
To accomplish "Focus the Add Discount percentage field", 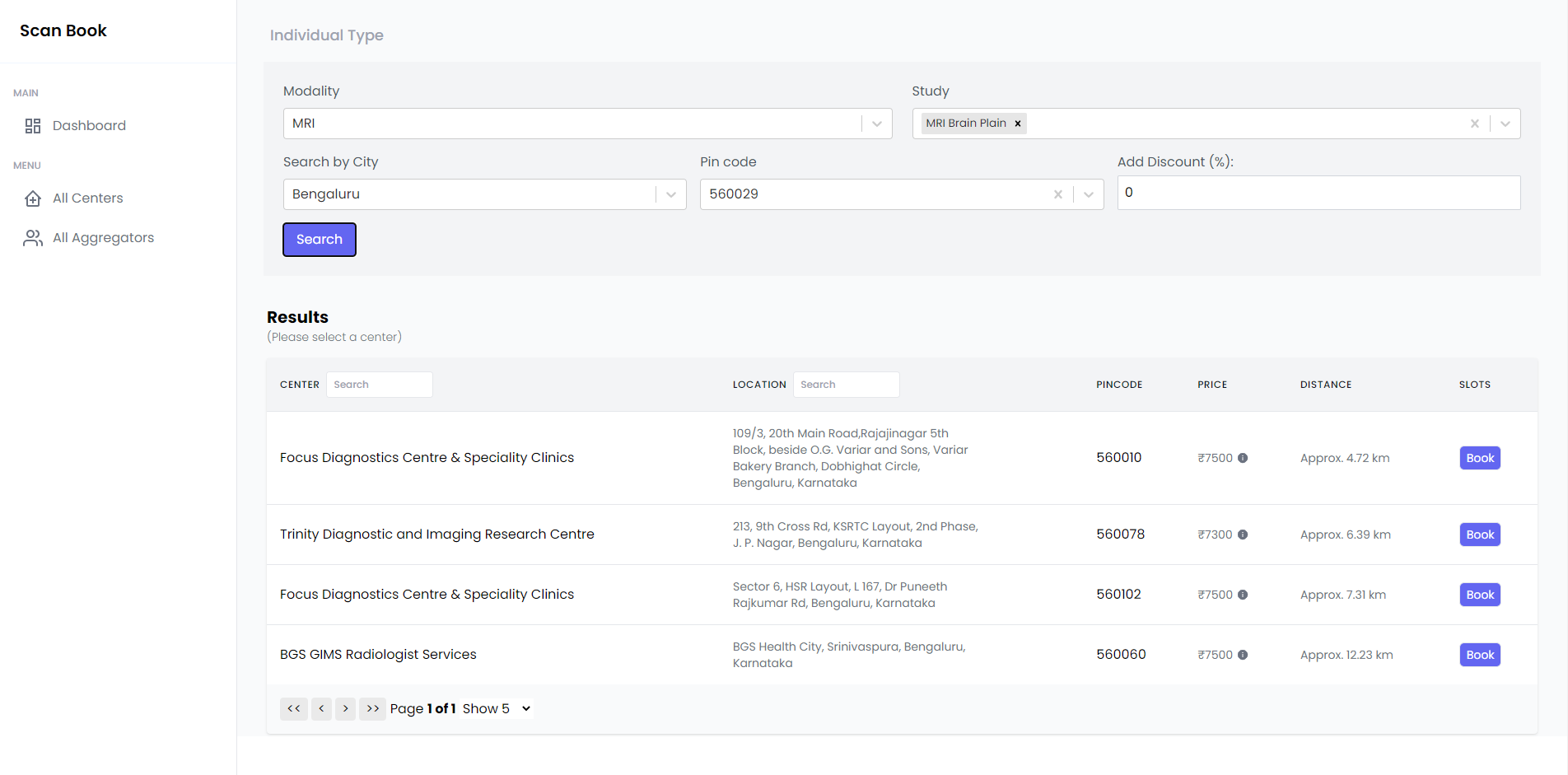I will pos(1319,193).
